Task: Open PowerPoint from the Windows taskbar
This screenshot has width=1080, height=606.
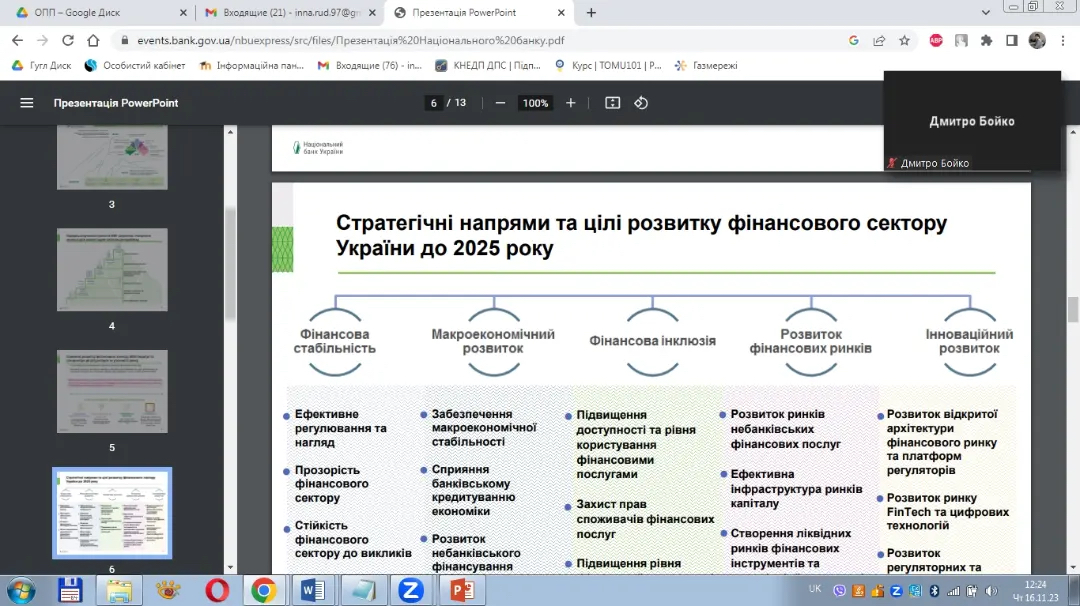Action: tap(462, 590)
